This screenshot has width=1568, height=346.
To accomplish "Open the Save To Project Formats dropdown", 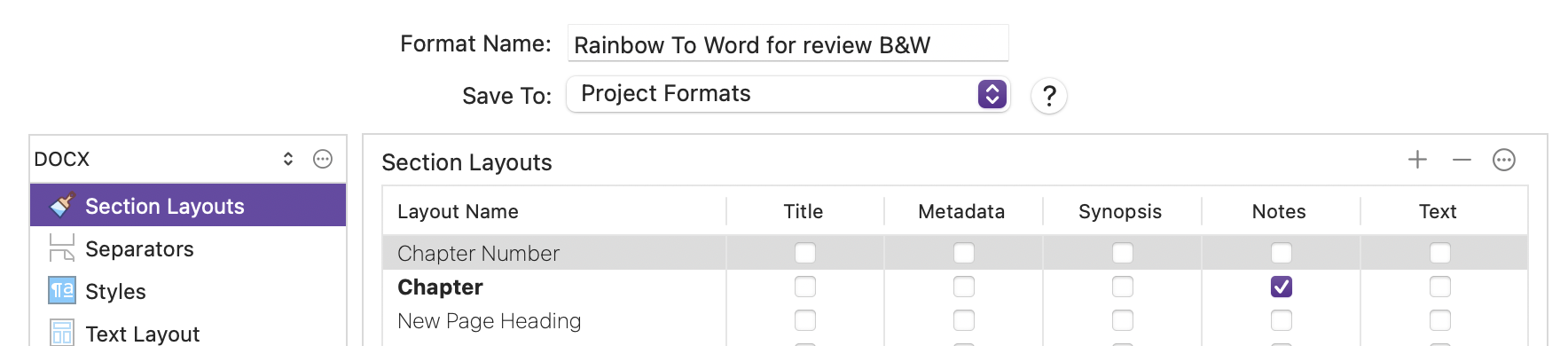I will 788,94.
